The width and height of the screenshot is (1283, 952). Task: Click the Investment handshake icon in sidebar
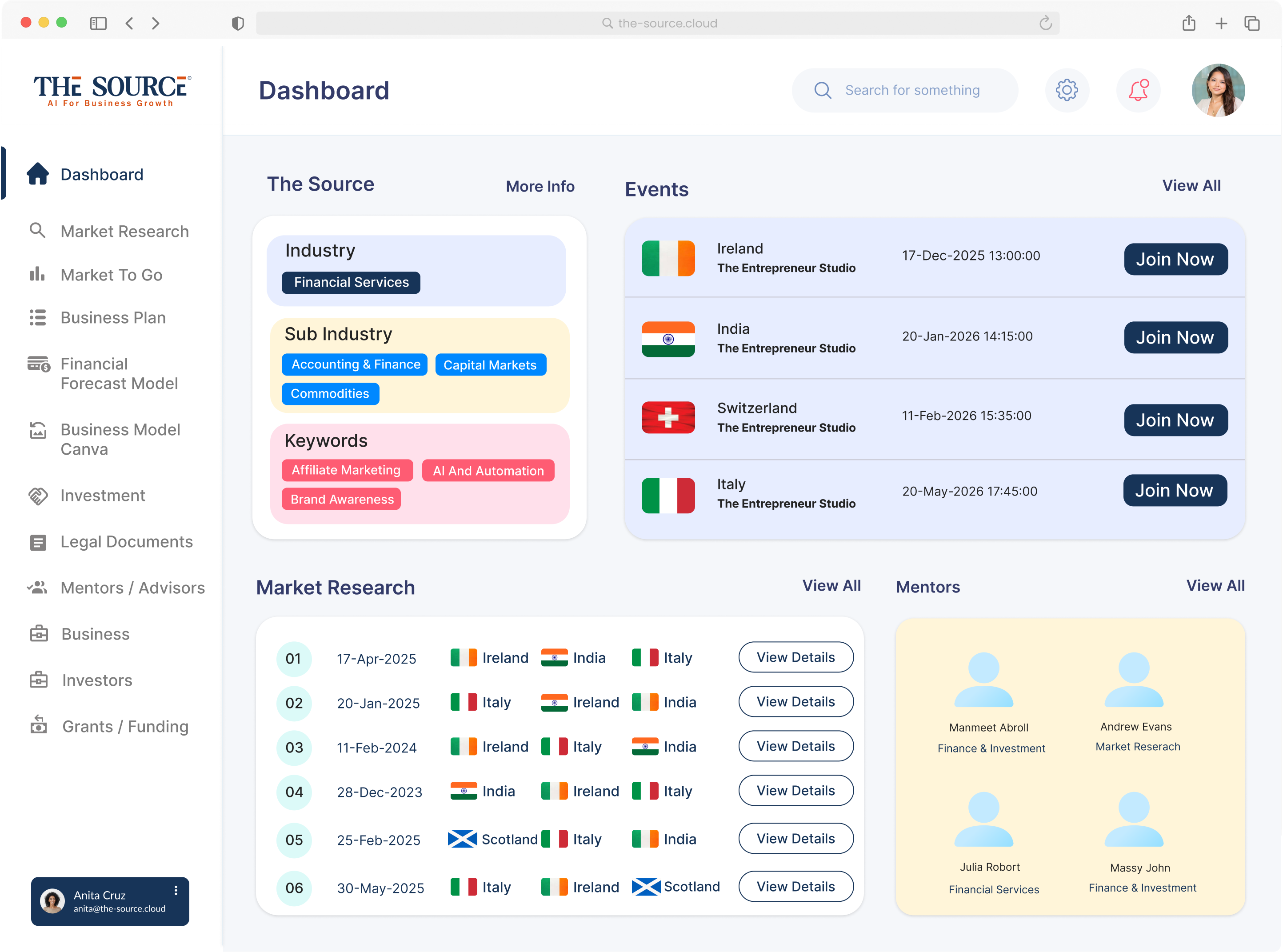[x=38, y=496]
